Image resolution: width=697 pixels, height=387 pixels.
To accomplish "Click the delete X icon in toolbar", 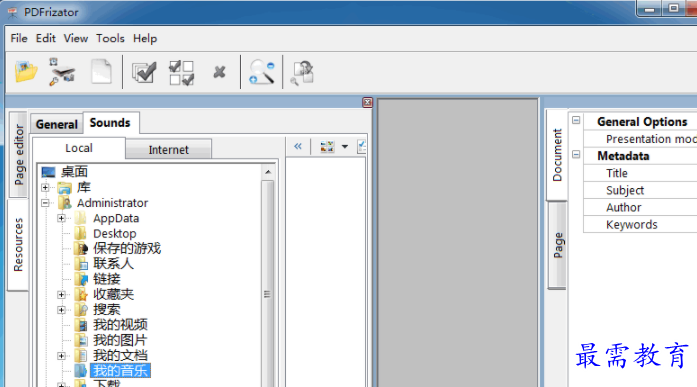I will point(219,72).
